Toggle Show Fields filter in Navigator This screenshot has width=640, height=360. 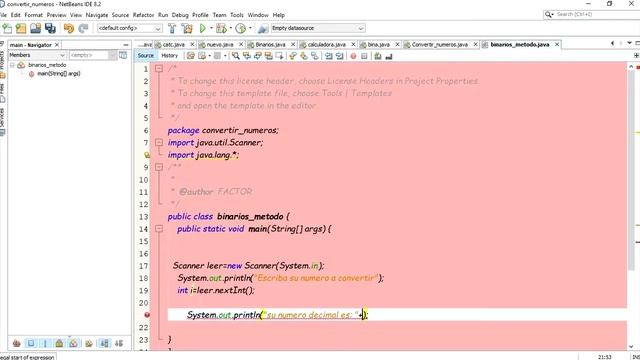(x=31, y=343)
